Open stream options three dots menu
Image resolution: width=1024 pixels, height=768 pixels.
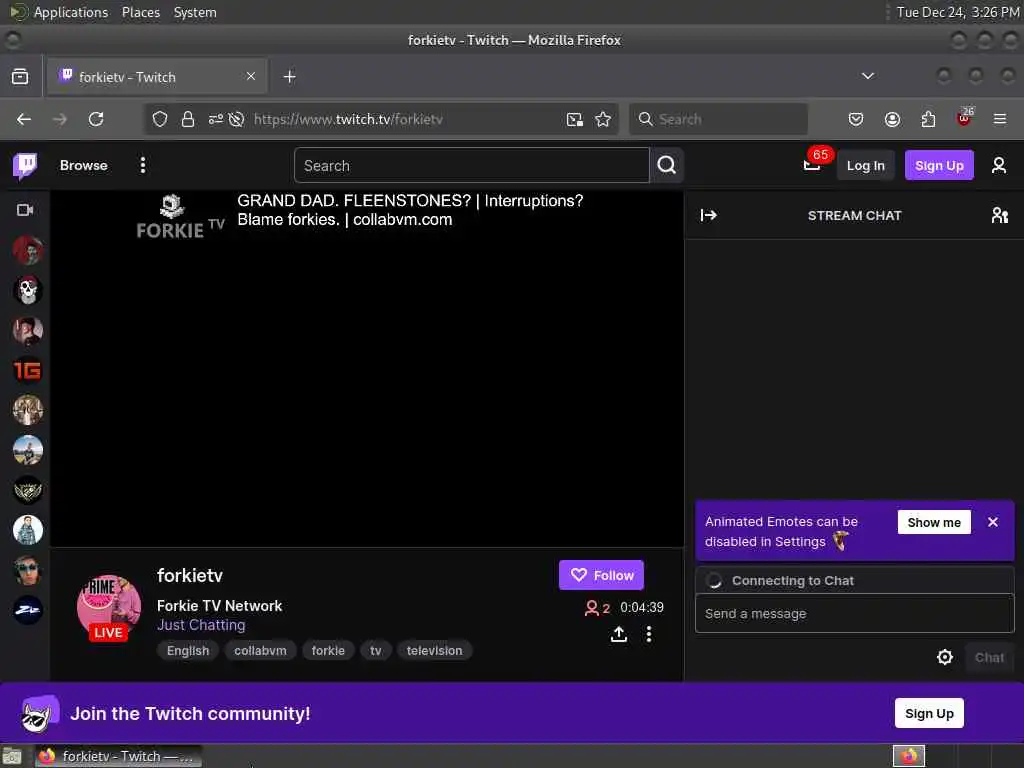[648, 634]
